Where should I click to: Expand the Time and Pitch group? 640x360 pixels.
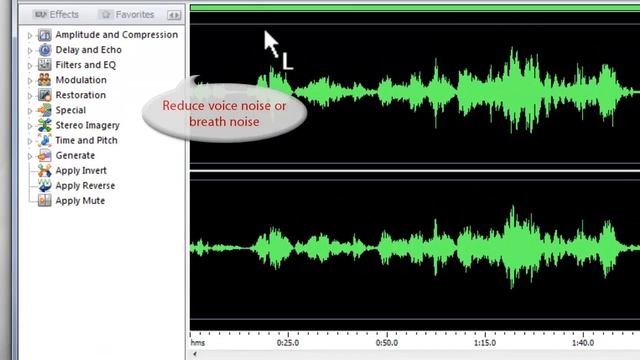pos(30,141)
